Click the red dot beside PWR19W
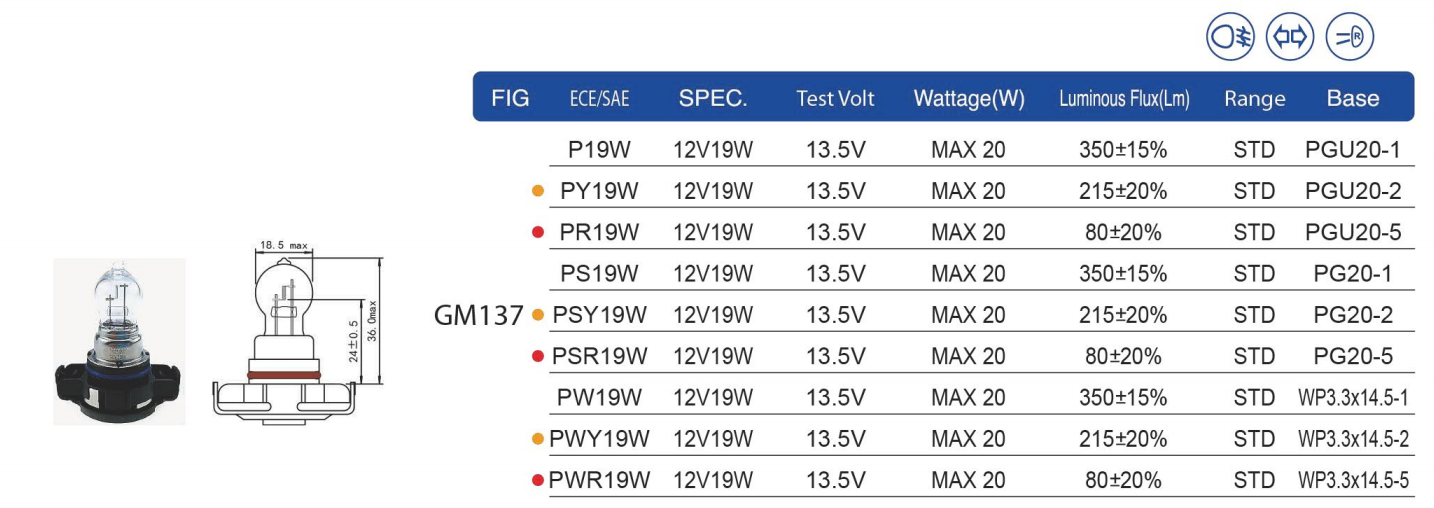 point(538,480)
